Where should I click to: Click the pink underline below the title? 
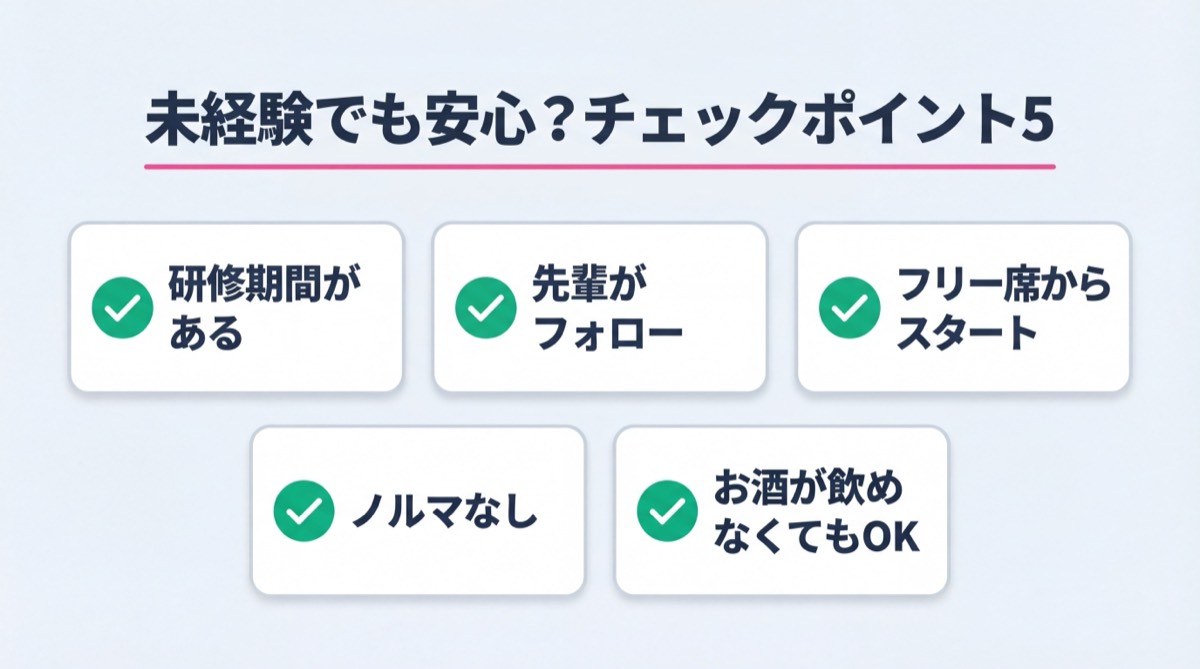tap(600, 165)
